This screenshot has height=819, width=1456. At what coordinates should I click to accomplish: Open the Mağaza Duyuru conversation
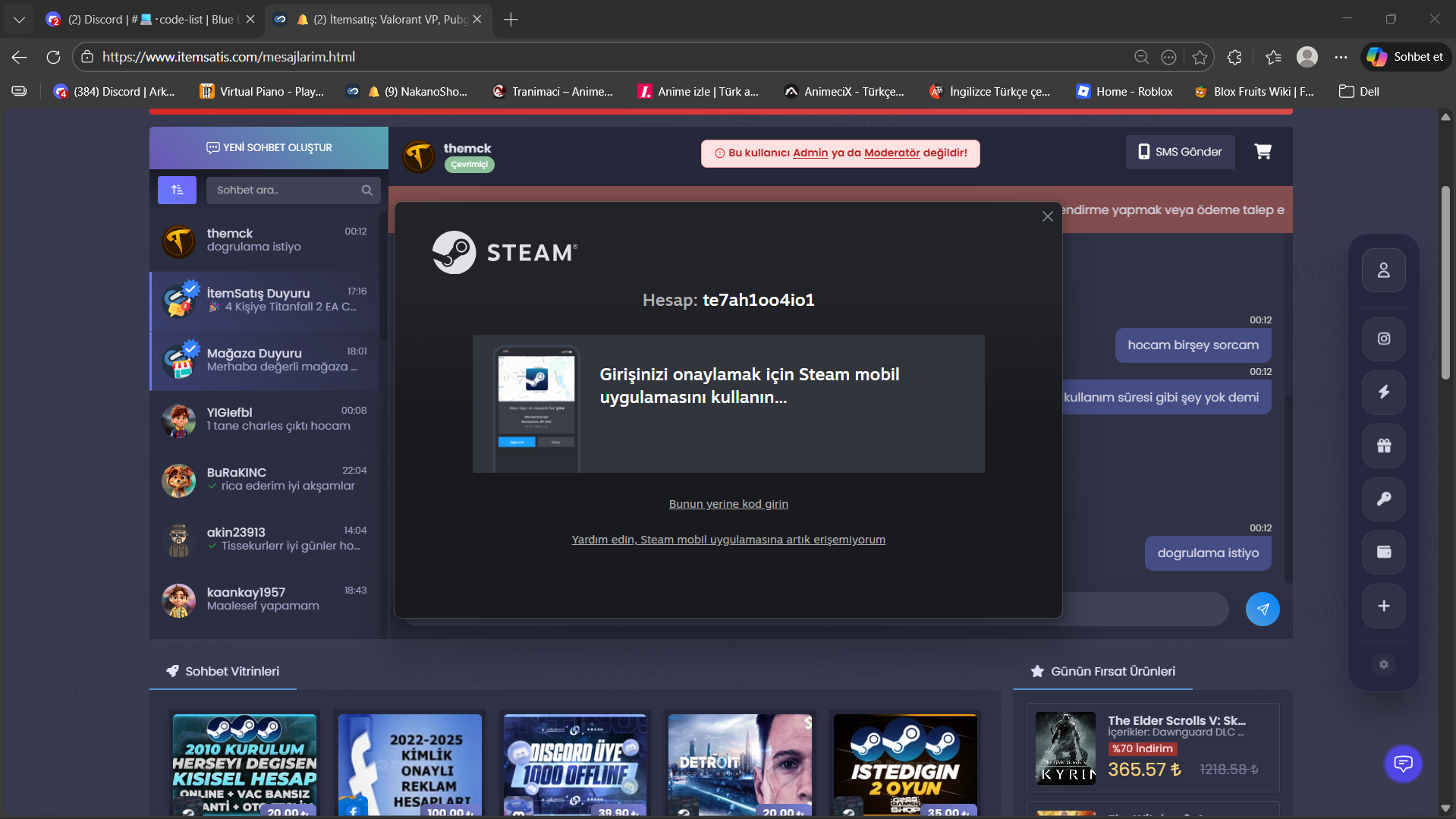[x=264, y=361]
